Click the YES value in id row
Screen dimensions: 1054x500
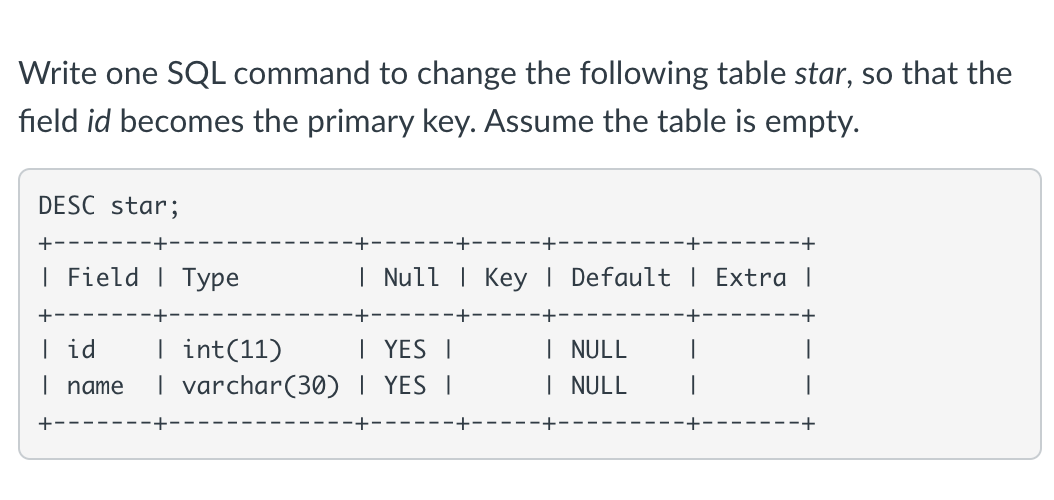(x=405, y=349)
